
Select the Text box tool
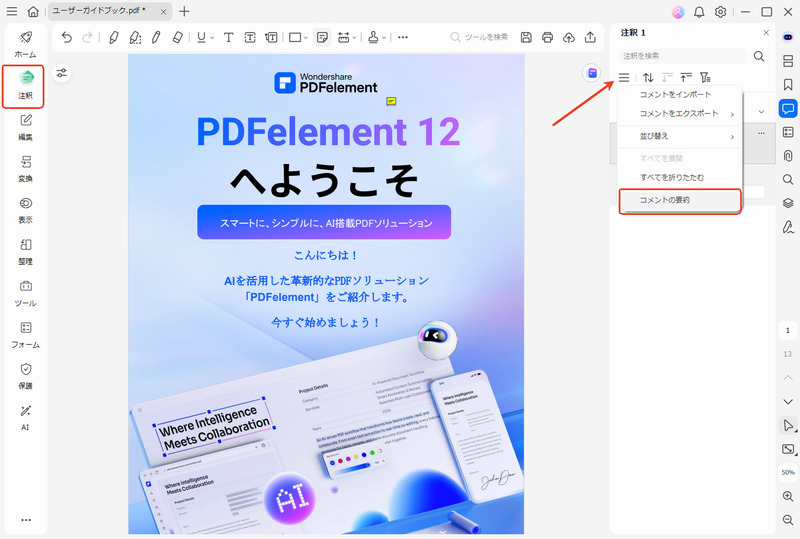250,37
